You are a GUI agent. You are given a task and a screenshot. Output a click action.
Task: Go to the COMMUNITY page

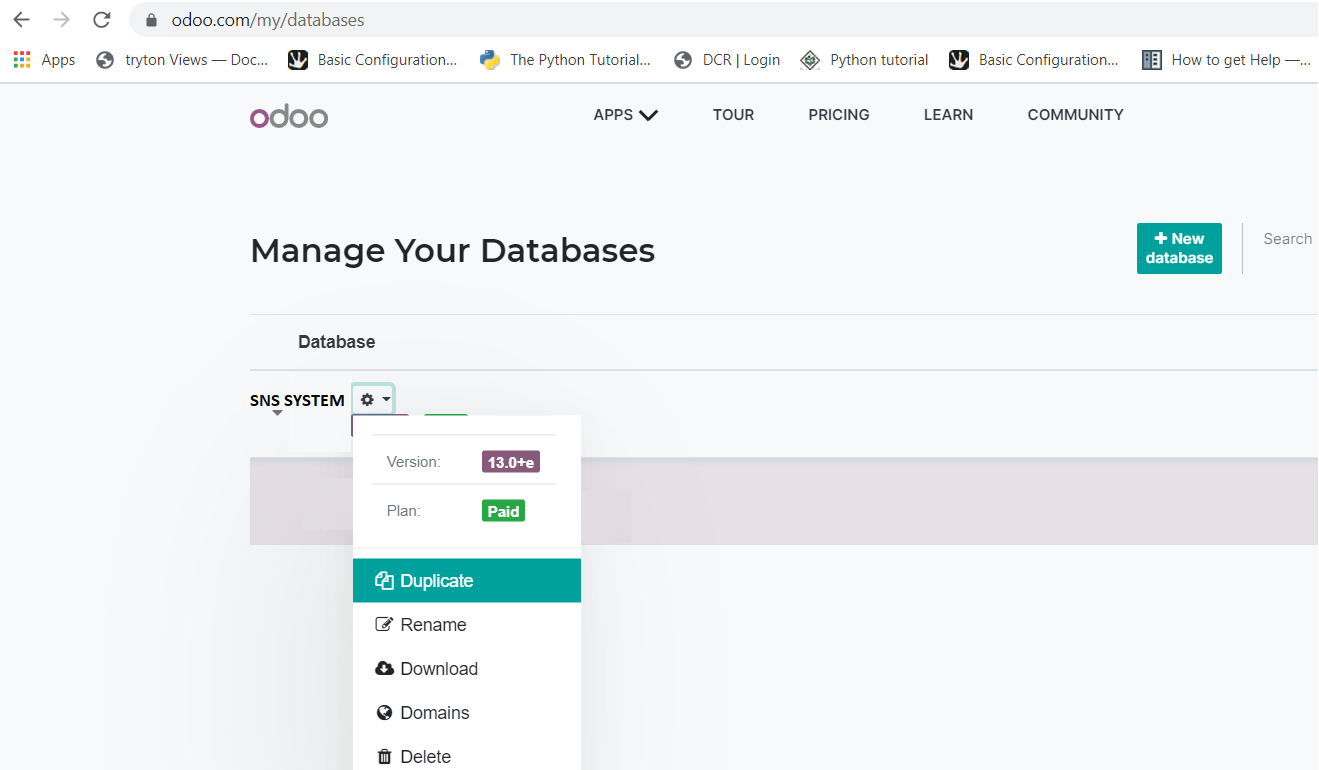pos(1075,115)
